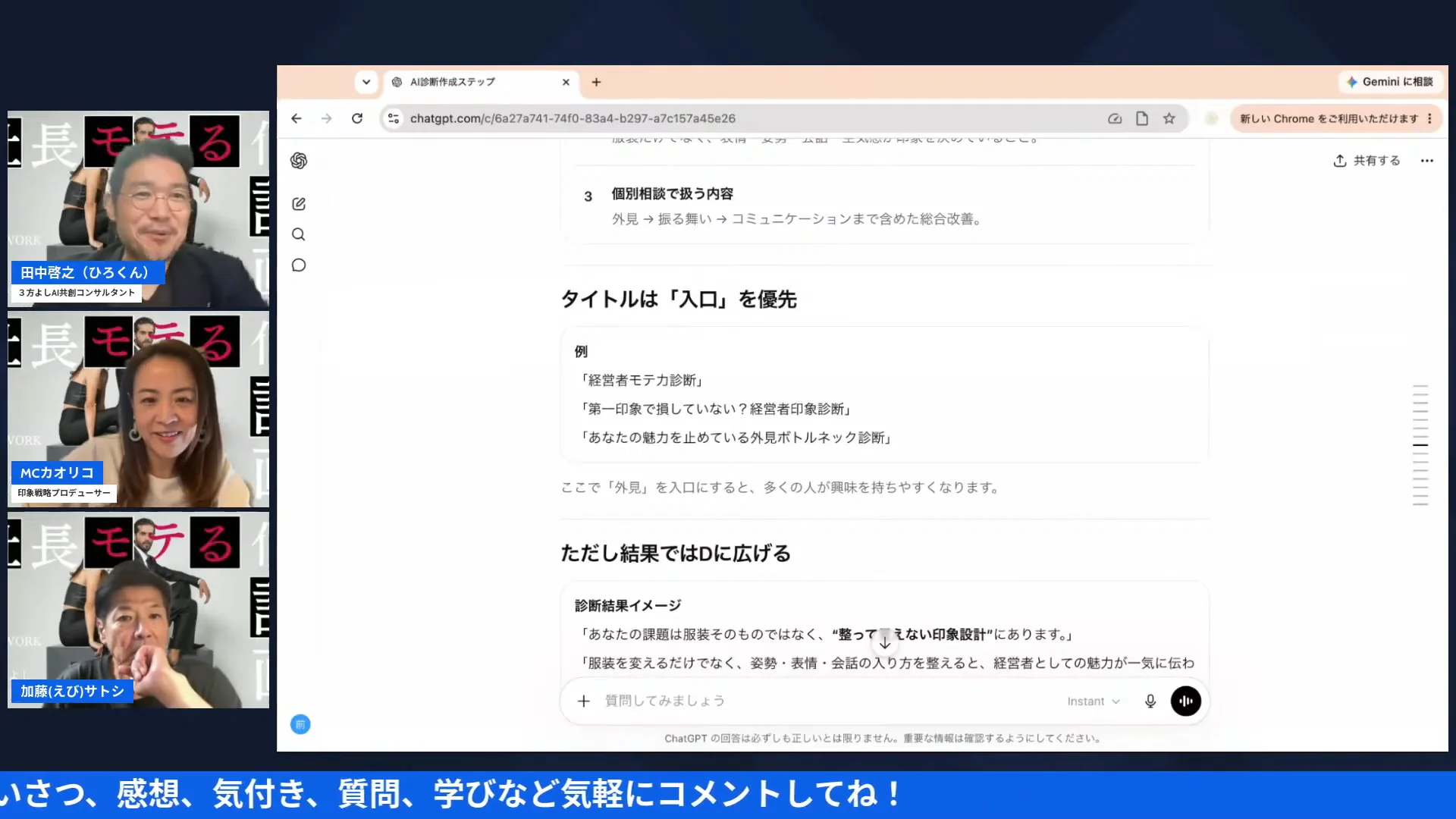Start dictation with microphone icon
This screenshot has width=1456, height=819.
pyautogui.click(x=1150, y=701)
